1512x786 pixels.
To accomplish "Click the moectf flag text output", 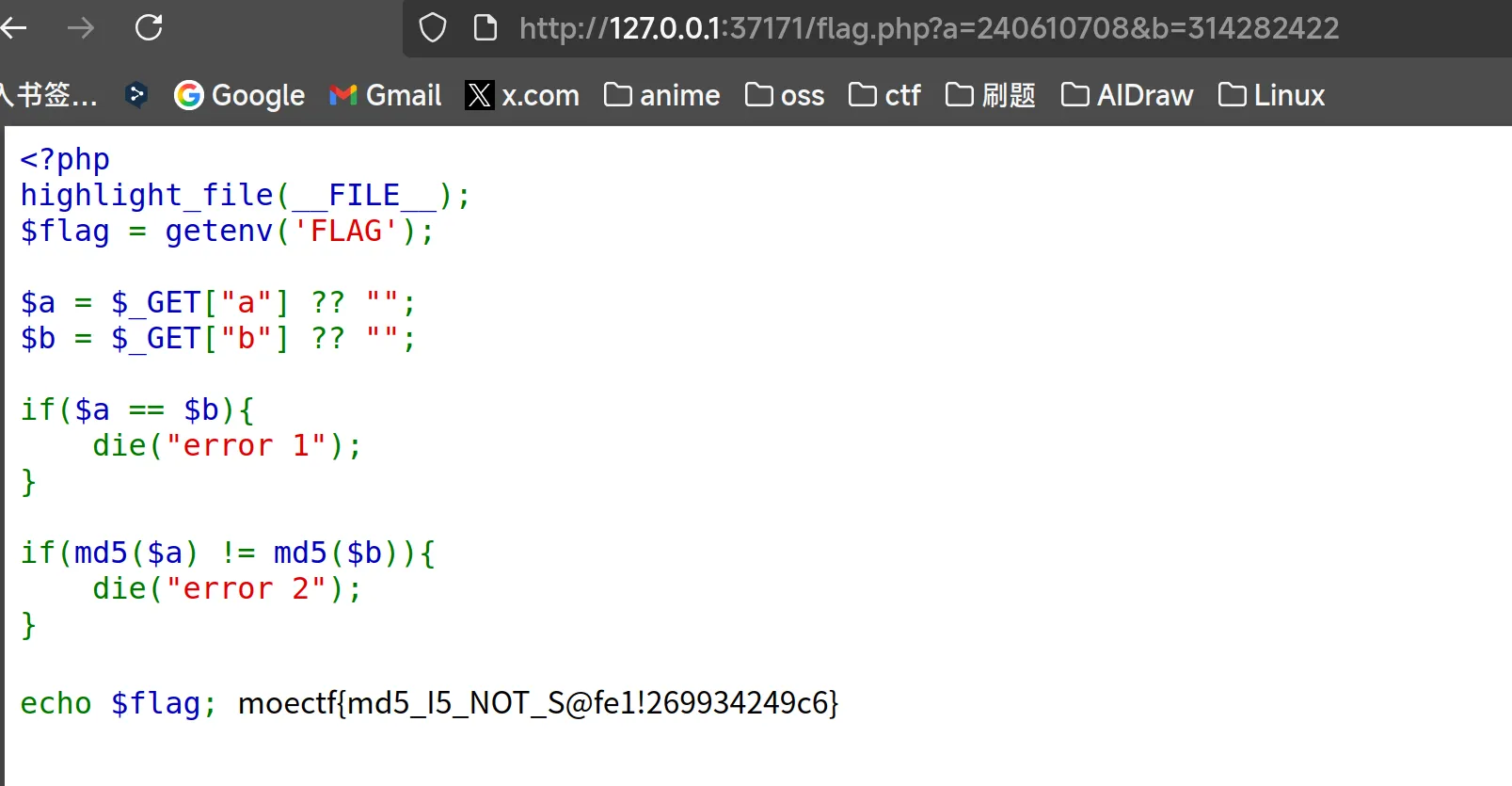I will 537,703.
